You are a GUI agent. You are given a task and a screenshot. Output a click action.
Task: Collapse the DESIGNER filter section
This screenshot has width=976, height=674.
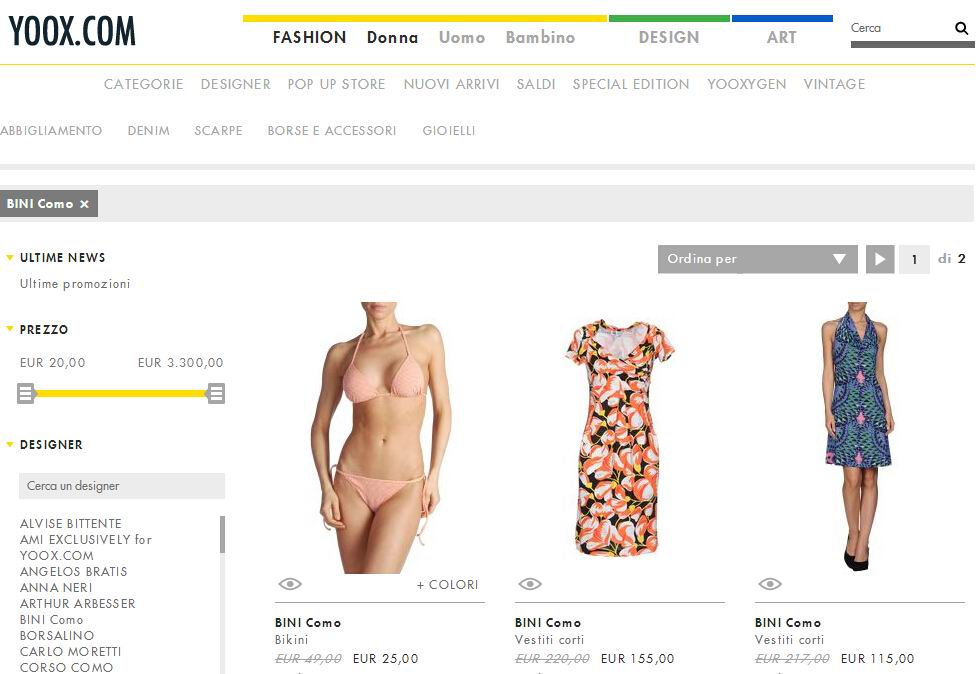[9, 444]
